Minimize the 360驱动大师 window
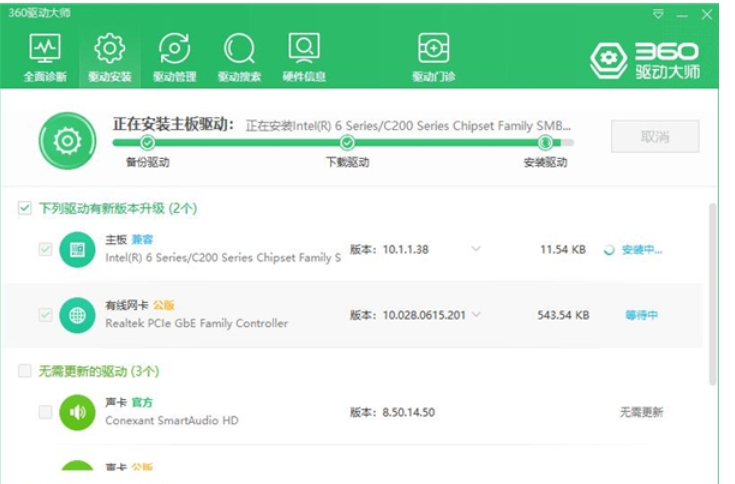 click(682, 15)
